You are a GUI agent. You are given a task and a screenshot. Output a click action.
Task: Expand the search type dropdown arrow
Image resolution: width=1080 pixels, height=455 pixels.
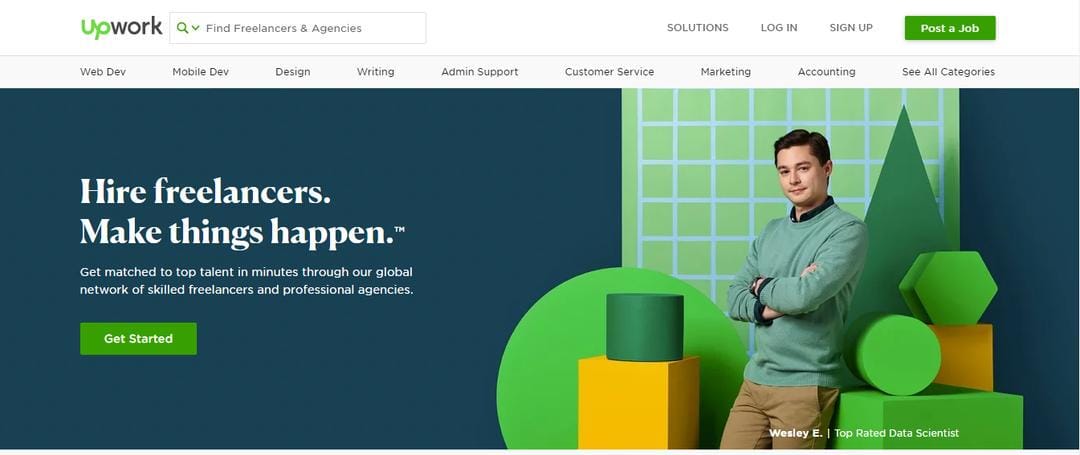click(196, 28)
